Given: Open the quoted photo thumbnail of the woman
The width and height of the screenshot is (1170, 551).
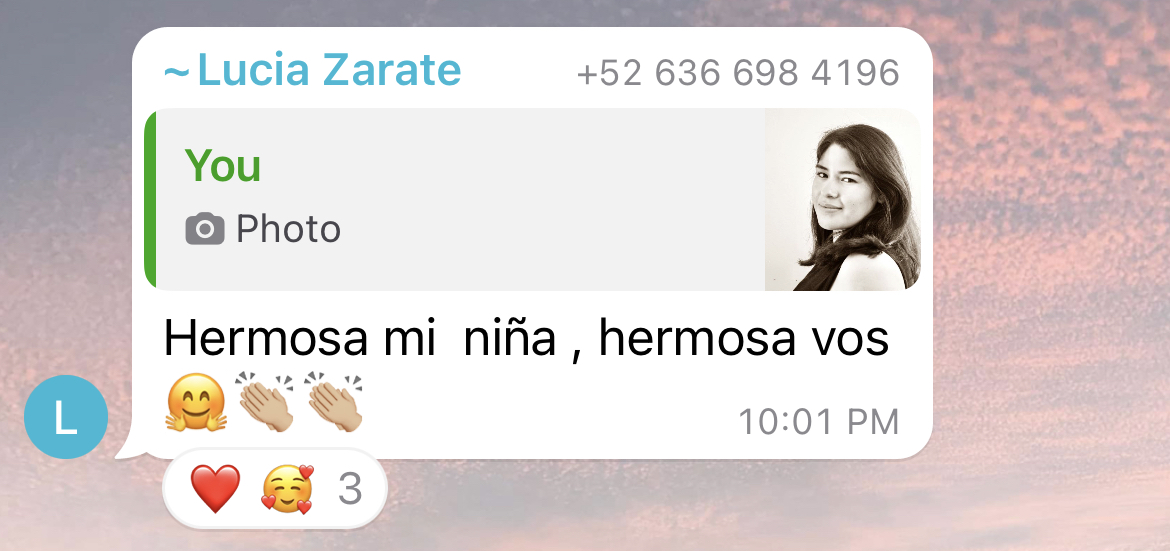Looking at the screenshot, I should click(x=842, y=199).
